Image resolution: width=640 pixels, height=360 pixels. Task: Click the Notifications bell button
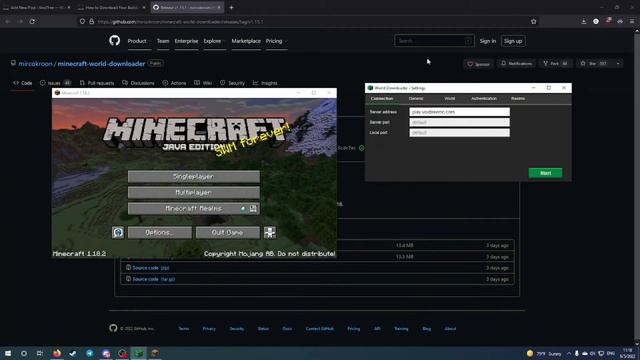pyautogui.click(x=516, y=64)
